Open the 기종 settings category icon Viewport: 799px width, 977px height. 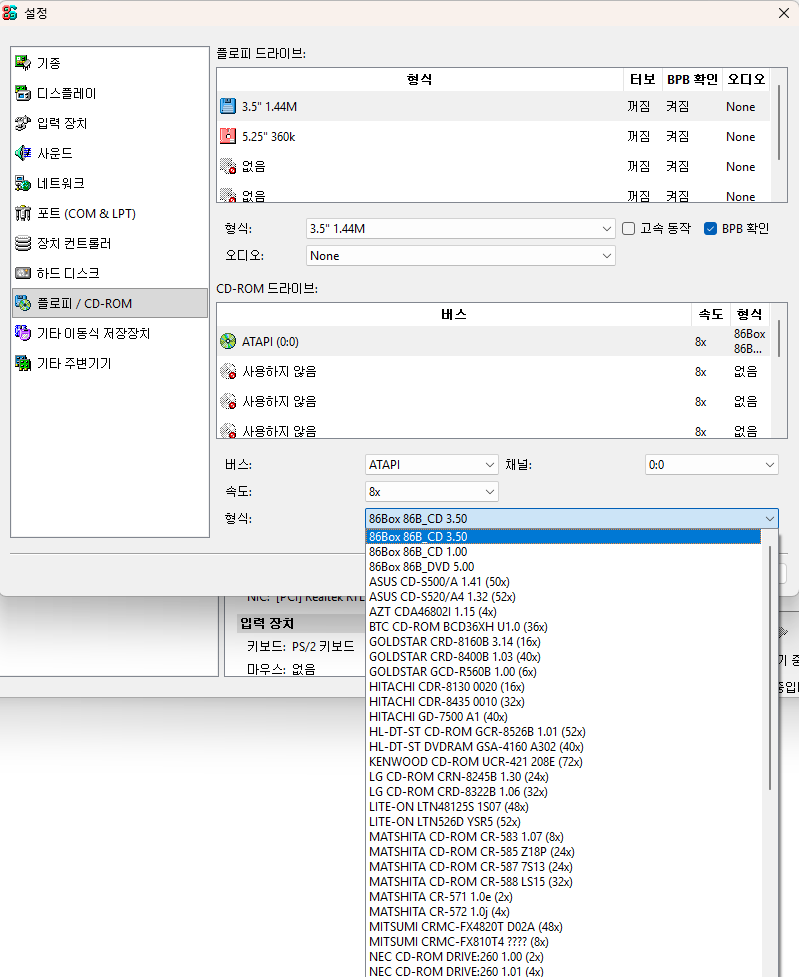pos(23,63)
